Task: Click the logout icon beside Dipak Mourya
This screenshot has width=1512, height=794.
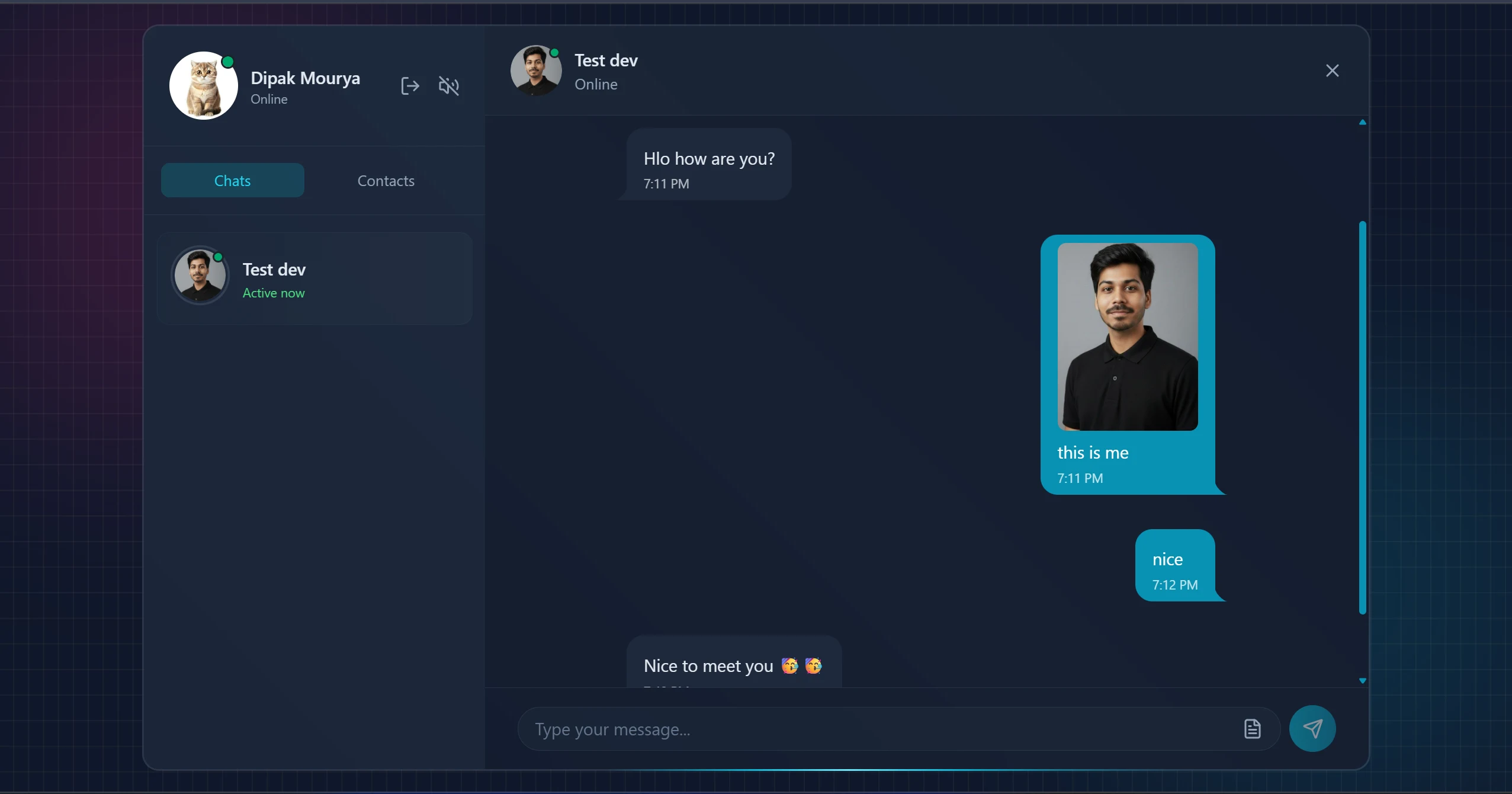Action: pyautogui.click(x=410, y=86)
